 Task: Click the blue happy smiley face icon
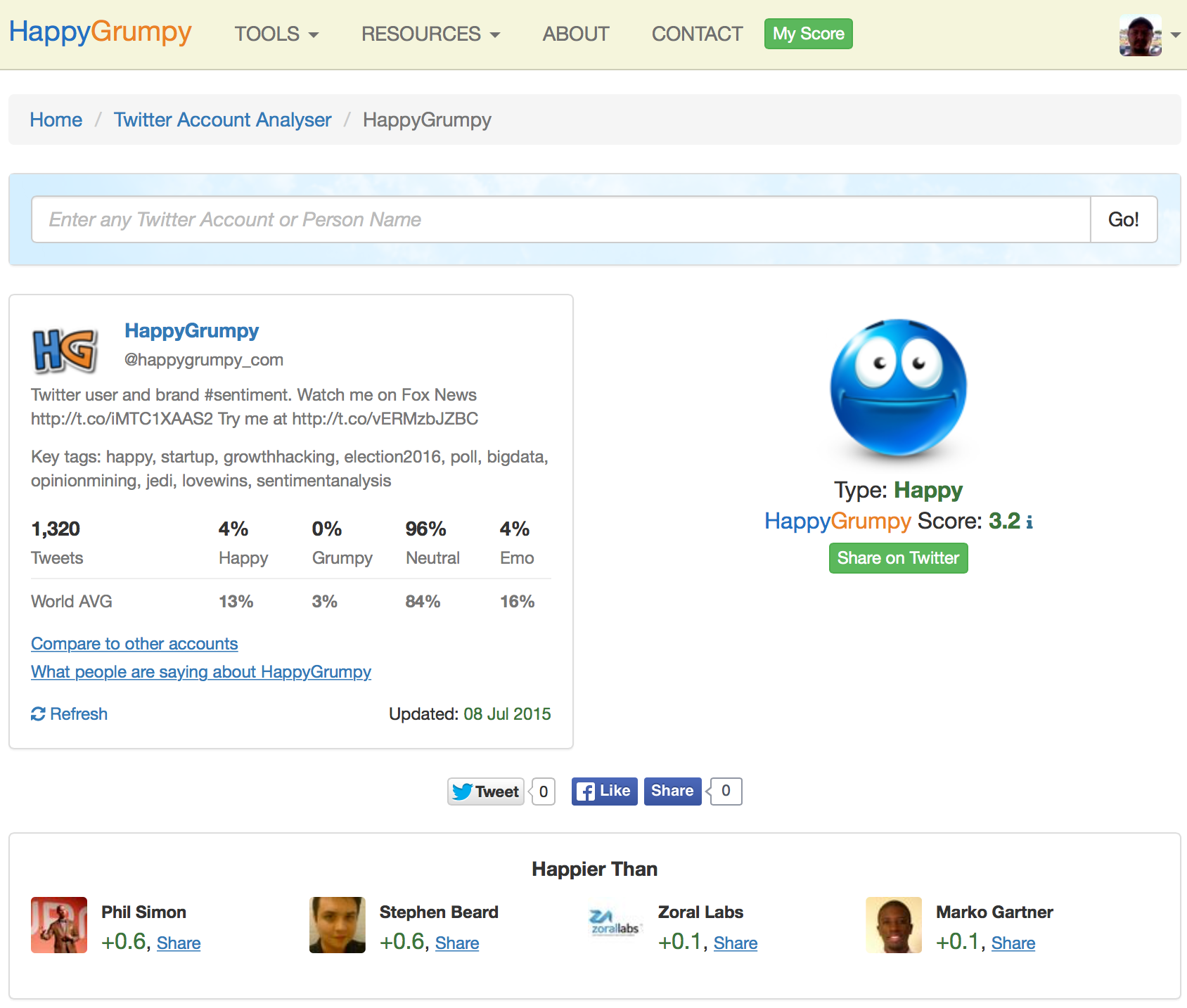coord(898,388)
